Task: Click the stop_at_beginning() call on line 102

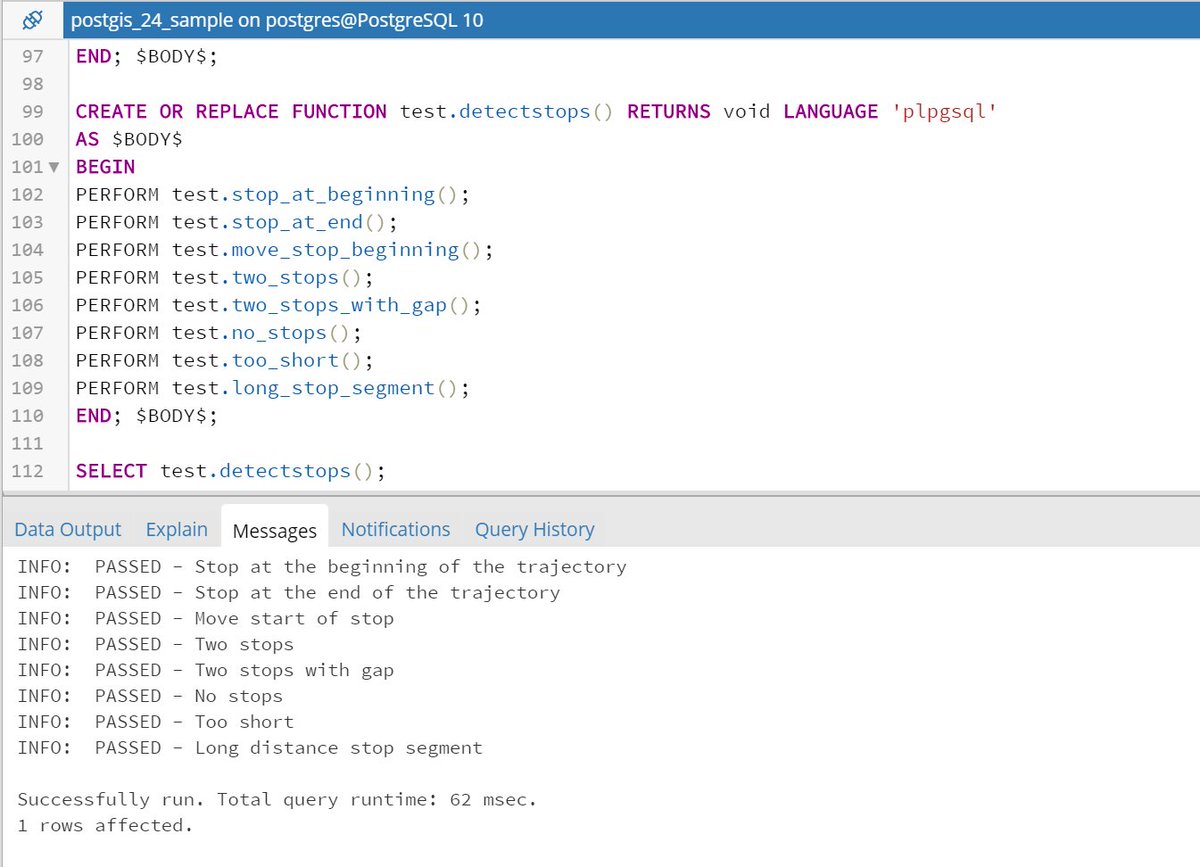Action: click(345, 194)
